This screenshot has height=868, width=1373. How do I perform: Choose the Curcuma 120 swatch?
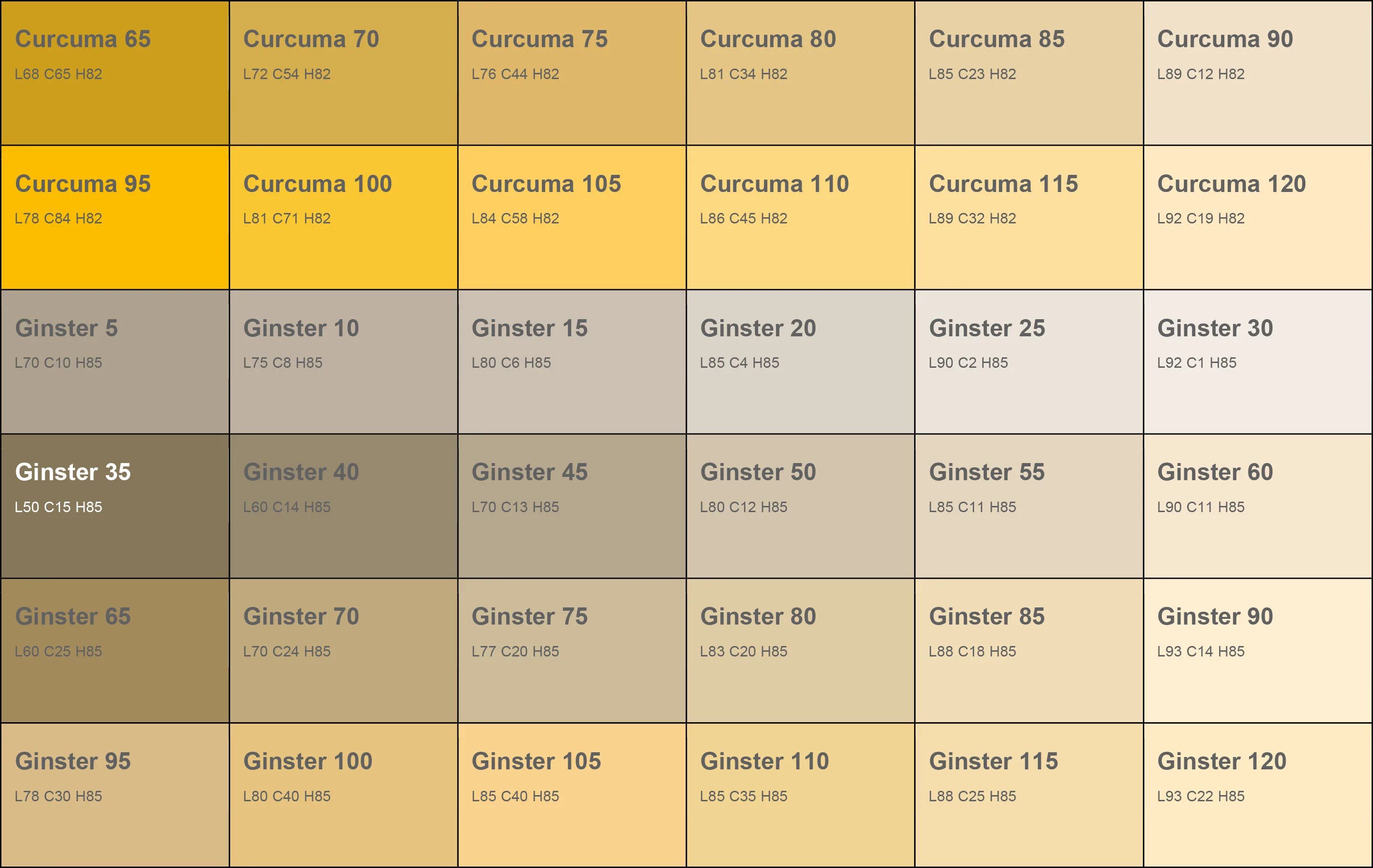tap(1257, 217)
